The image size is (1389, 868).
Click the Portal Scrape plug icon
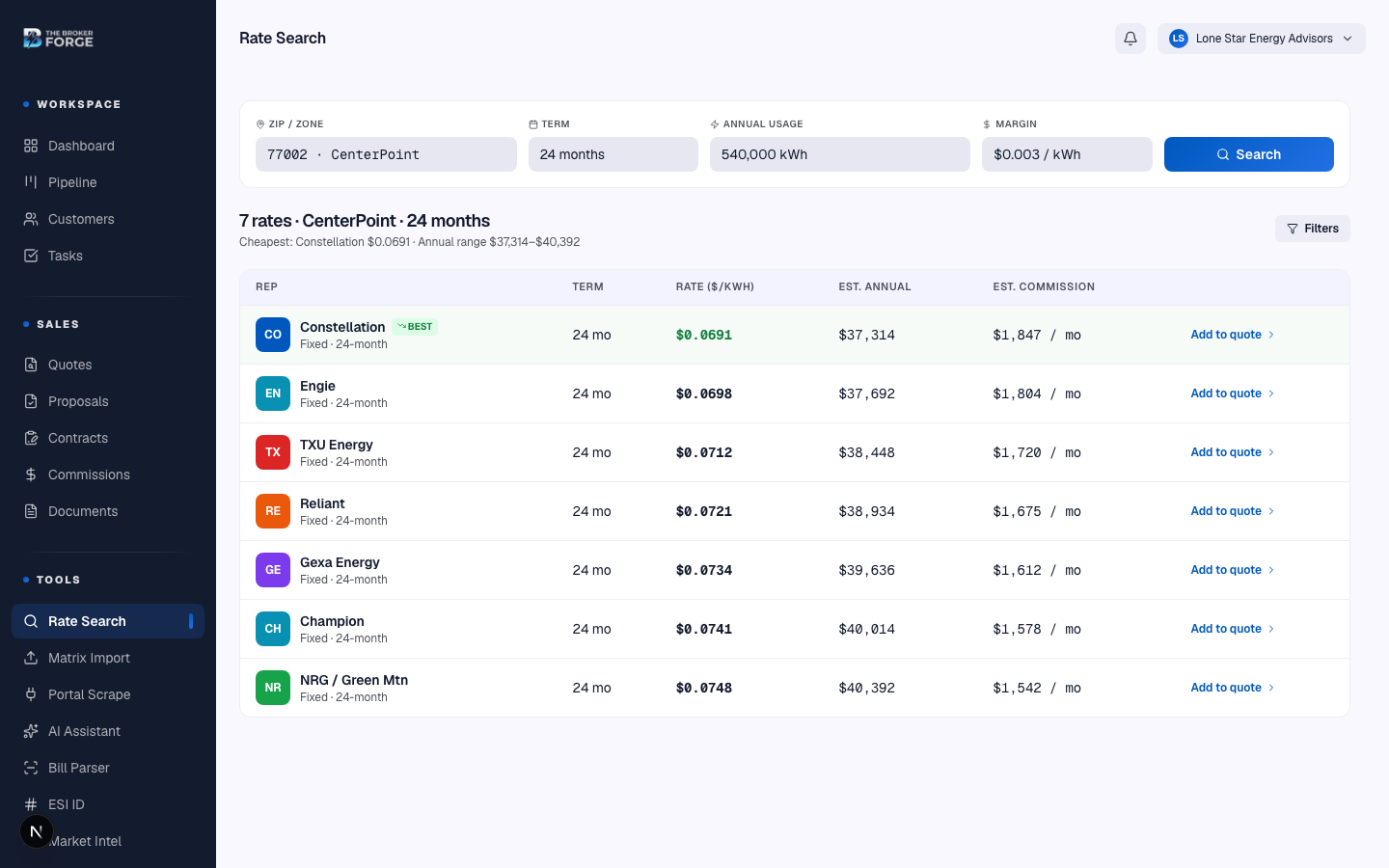click(31, 694)
